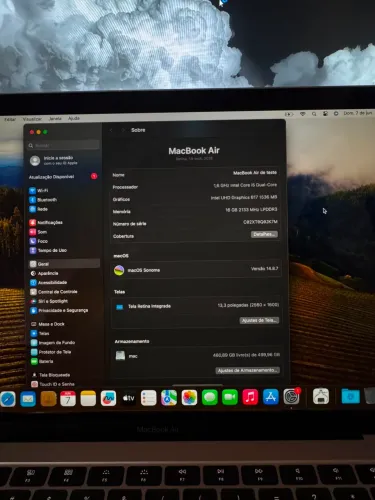Open the Editar menu
Image resolution: width=375 pixels, height=500 pixels.
tap(10, 119)
